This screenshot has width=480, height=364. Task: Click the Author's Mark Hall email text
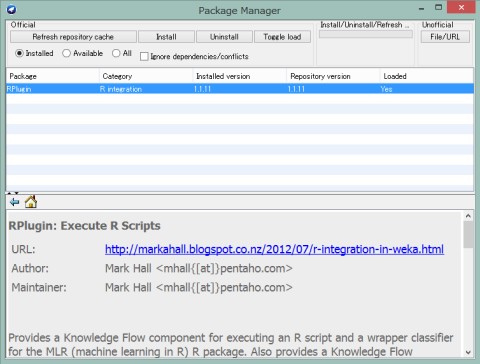point(199,268)
